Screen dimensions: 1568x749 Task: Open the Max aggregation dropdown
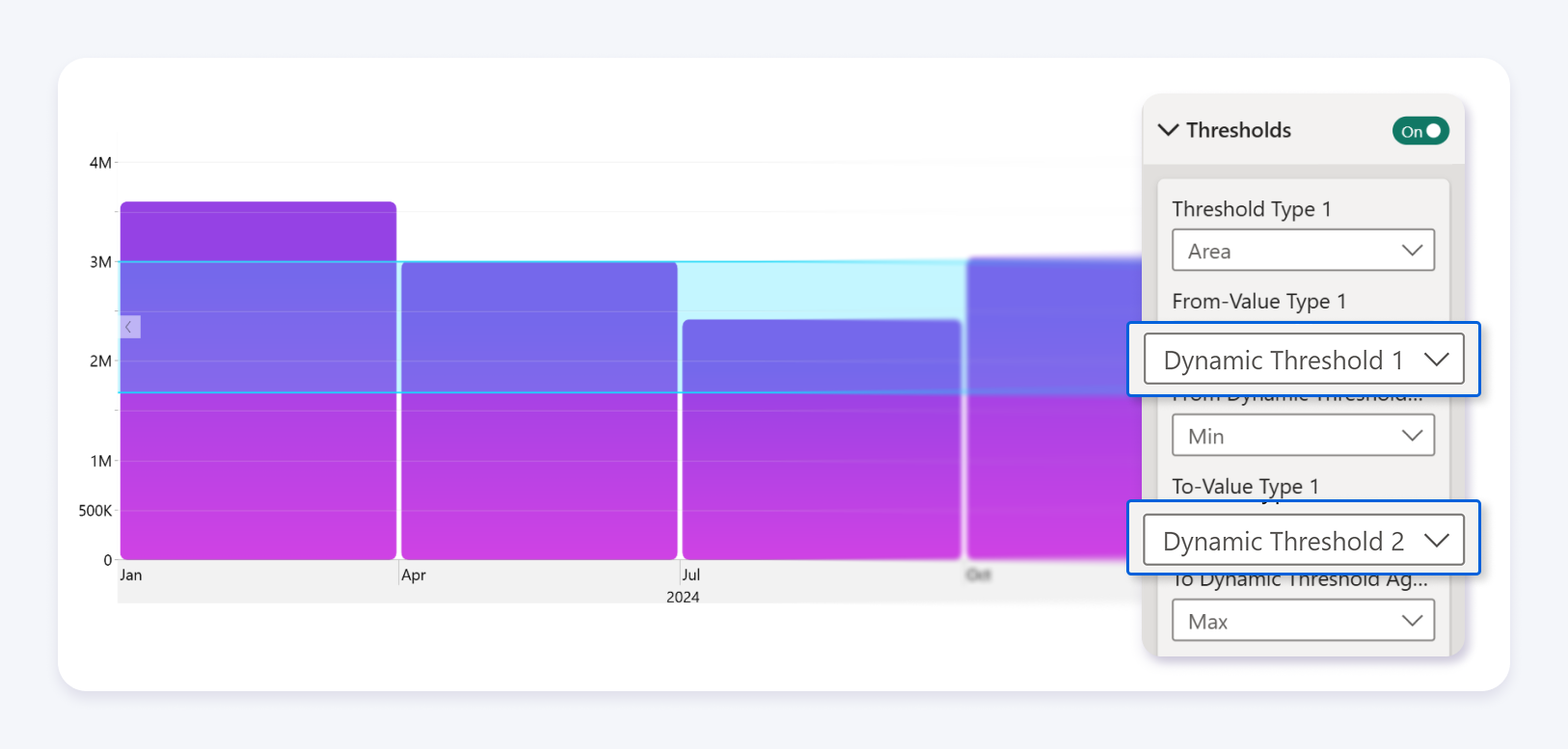pos(1303,621)
